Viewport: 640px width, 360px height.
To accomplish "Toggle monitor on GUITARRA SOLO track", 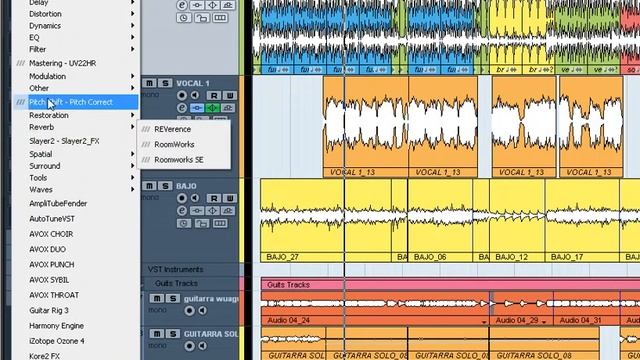I will (202, 346).
